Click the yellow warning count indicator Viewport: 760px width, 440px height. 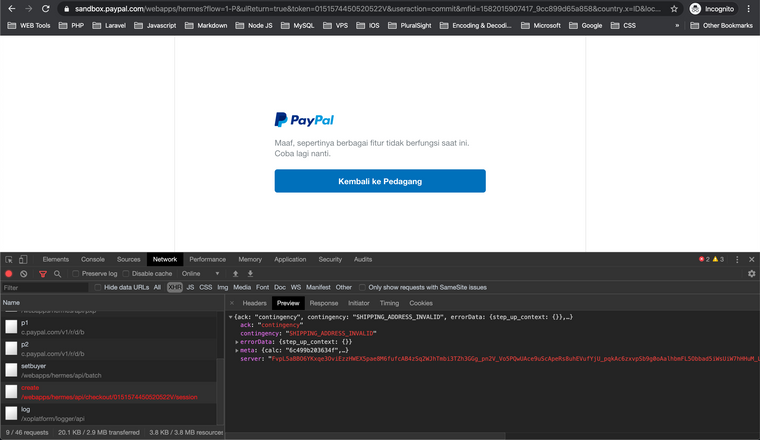718,259
